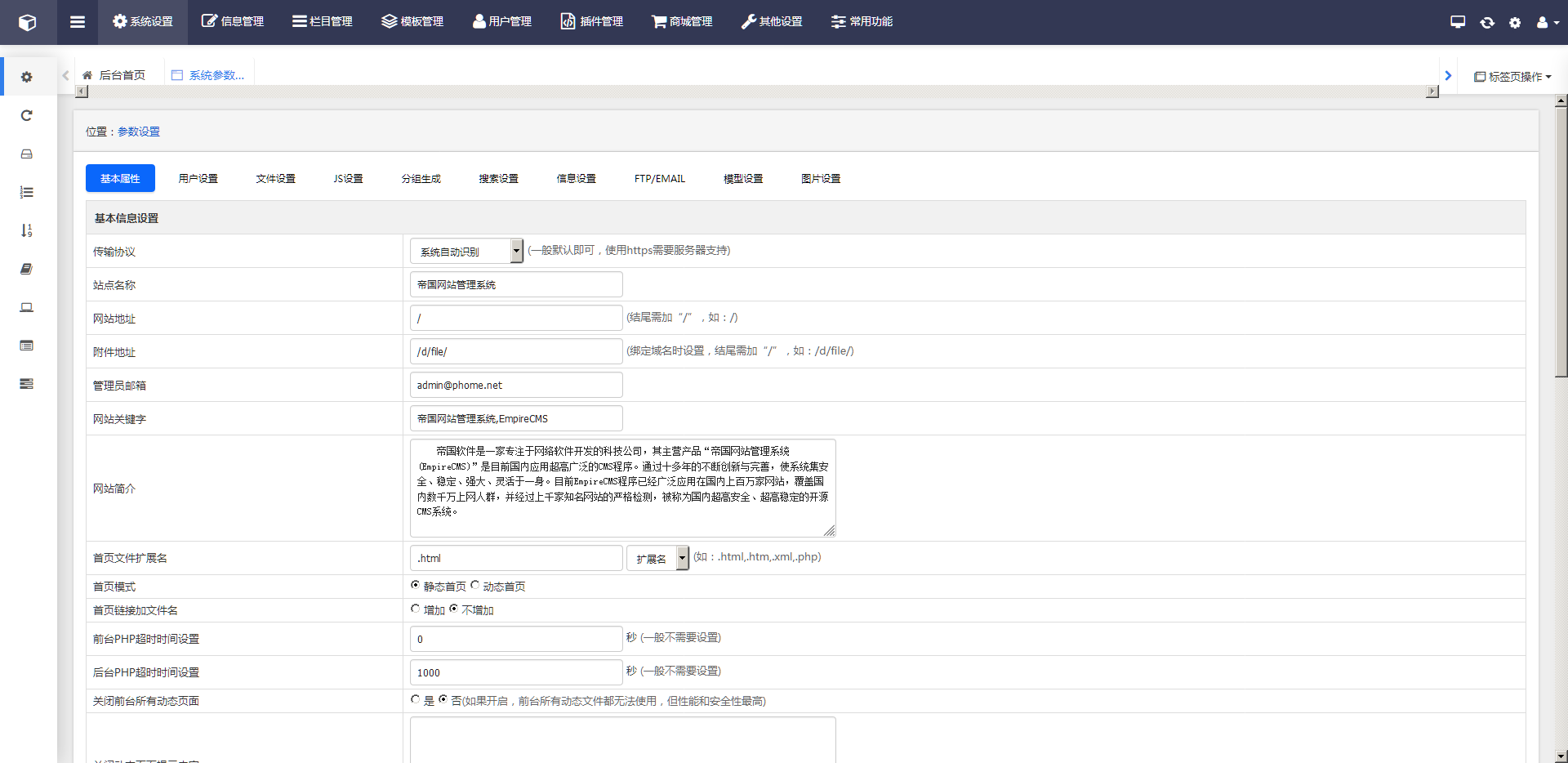Open the 信息管理 top menu
Viewport: 1568px width, 763px height.
point(233,22)
